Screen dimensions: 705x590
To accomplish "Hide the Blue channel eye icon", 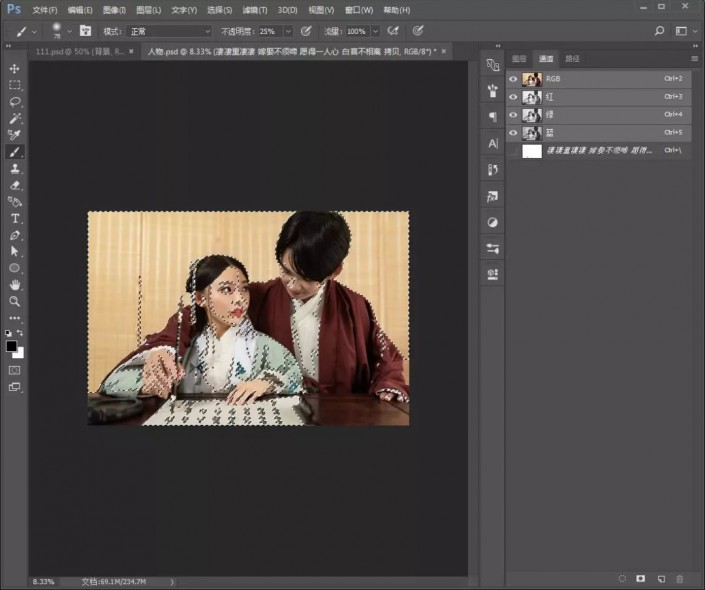I will pyautogui.click(x=513, y=133).
